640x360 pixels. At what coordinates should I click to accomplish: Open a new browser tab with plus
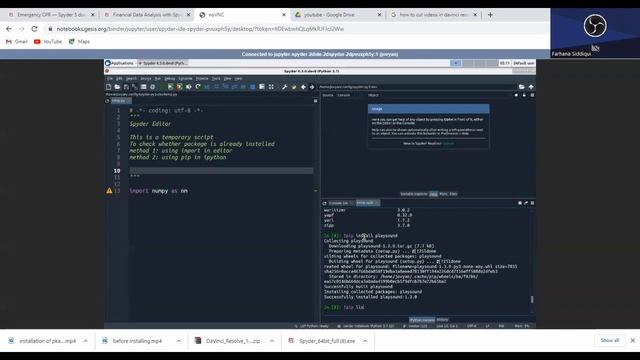click(490, 15)
